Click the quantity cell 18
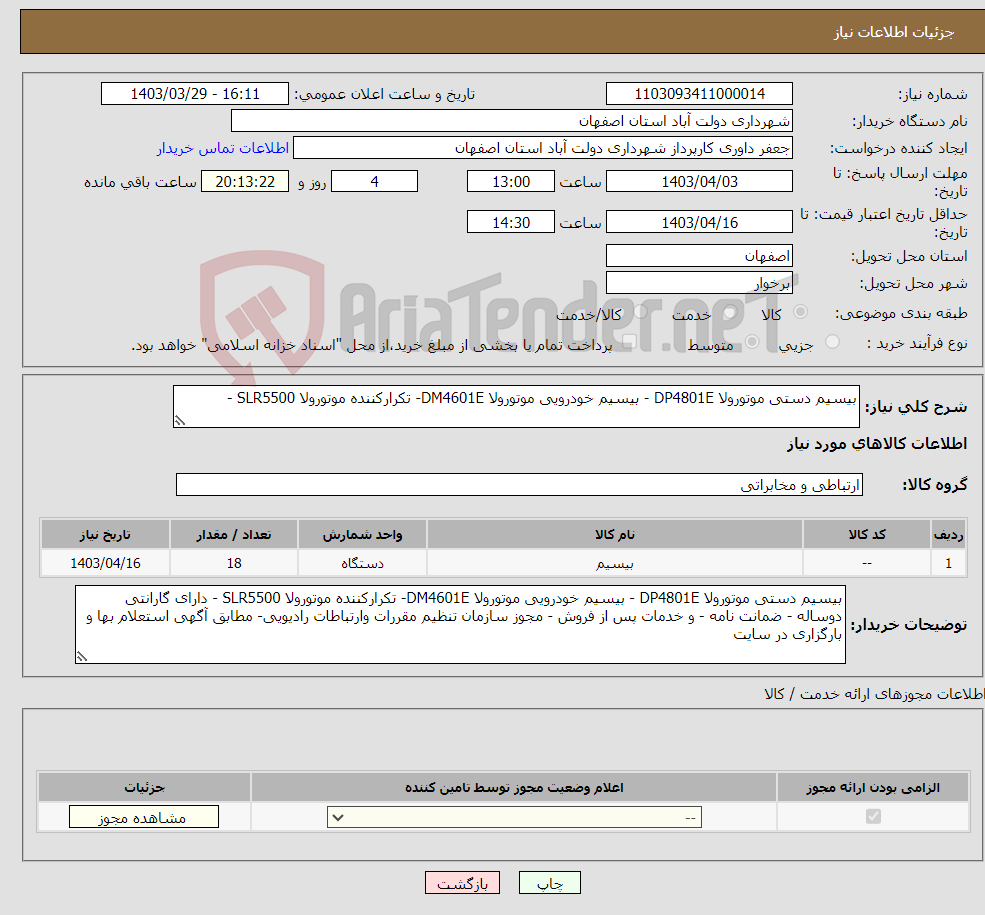 [x=234, y=563]
